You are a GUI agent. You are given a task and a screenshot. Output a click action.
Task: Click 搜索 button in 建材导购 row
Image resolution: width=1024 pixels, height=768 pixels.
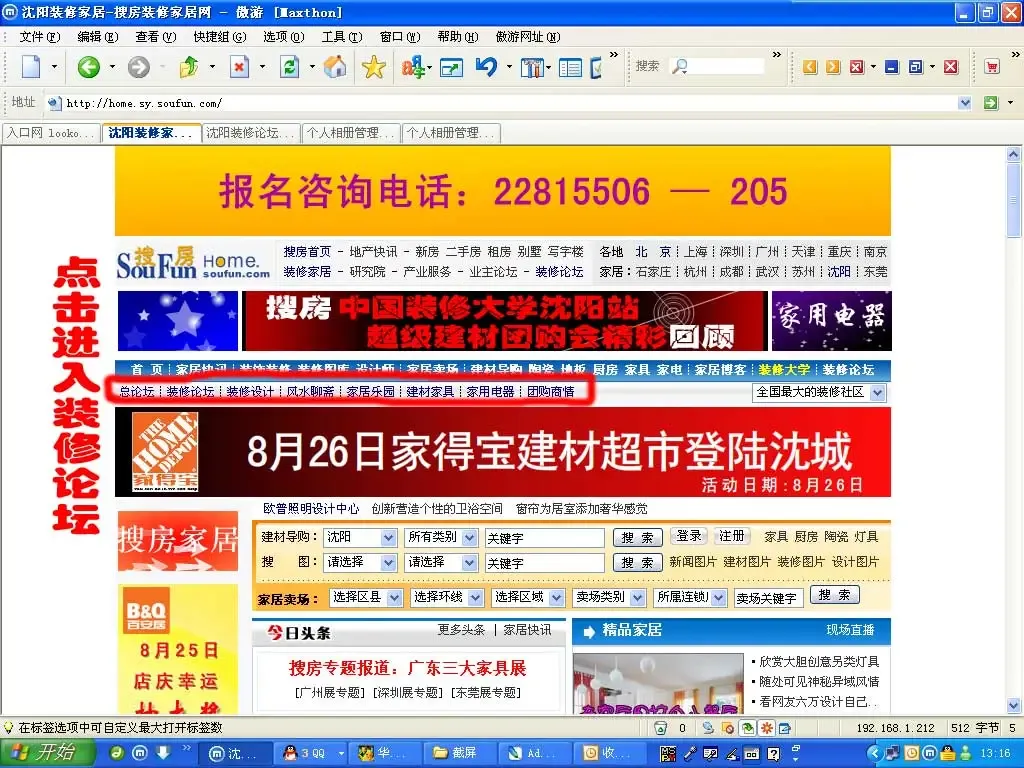637,537
